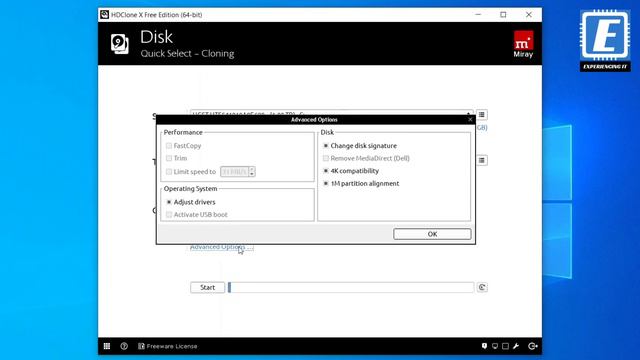Screen dimensions: 640x360
Task: Enable the Trim checkbox
Action: coord(169,158)
